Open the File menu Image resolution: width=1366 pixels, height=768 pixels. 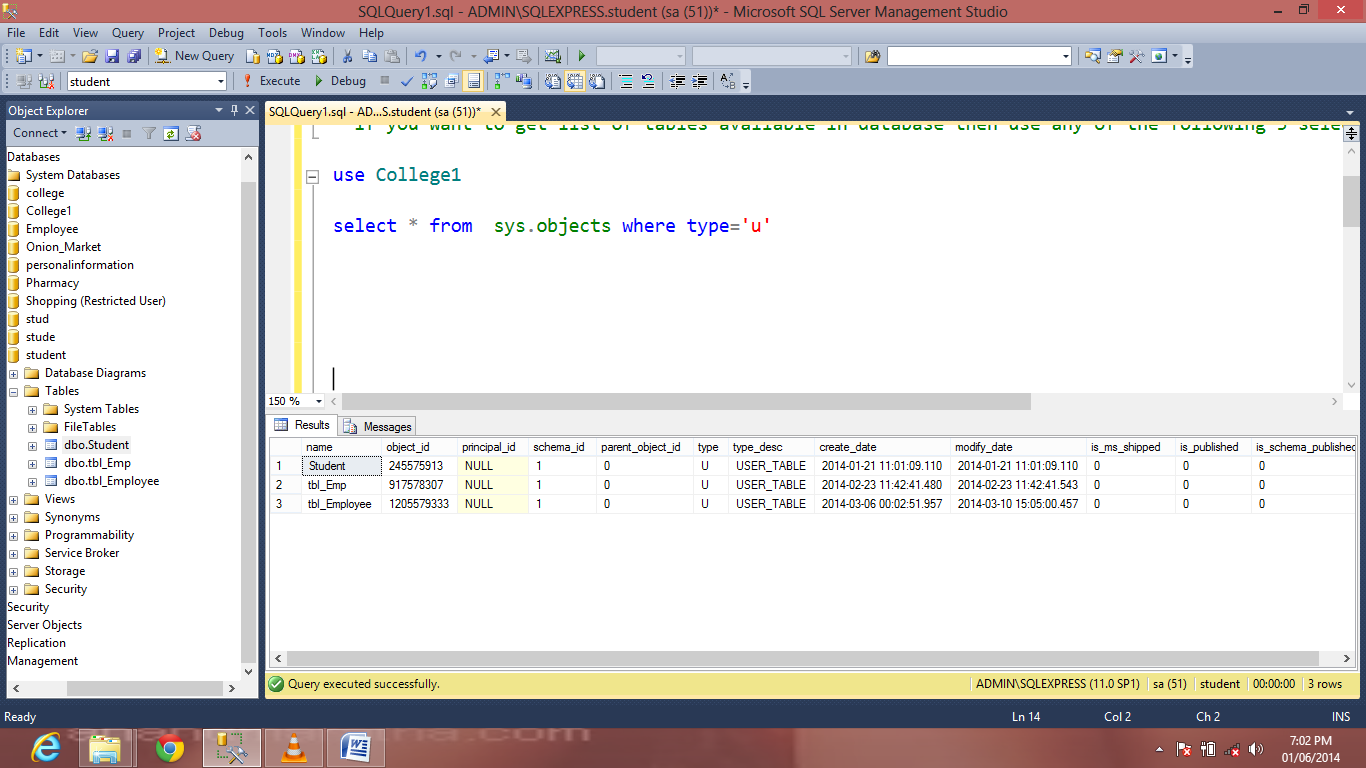[x=16, y=33]
